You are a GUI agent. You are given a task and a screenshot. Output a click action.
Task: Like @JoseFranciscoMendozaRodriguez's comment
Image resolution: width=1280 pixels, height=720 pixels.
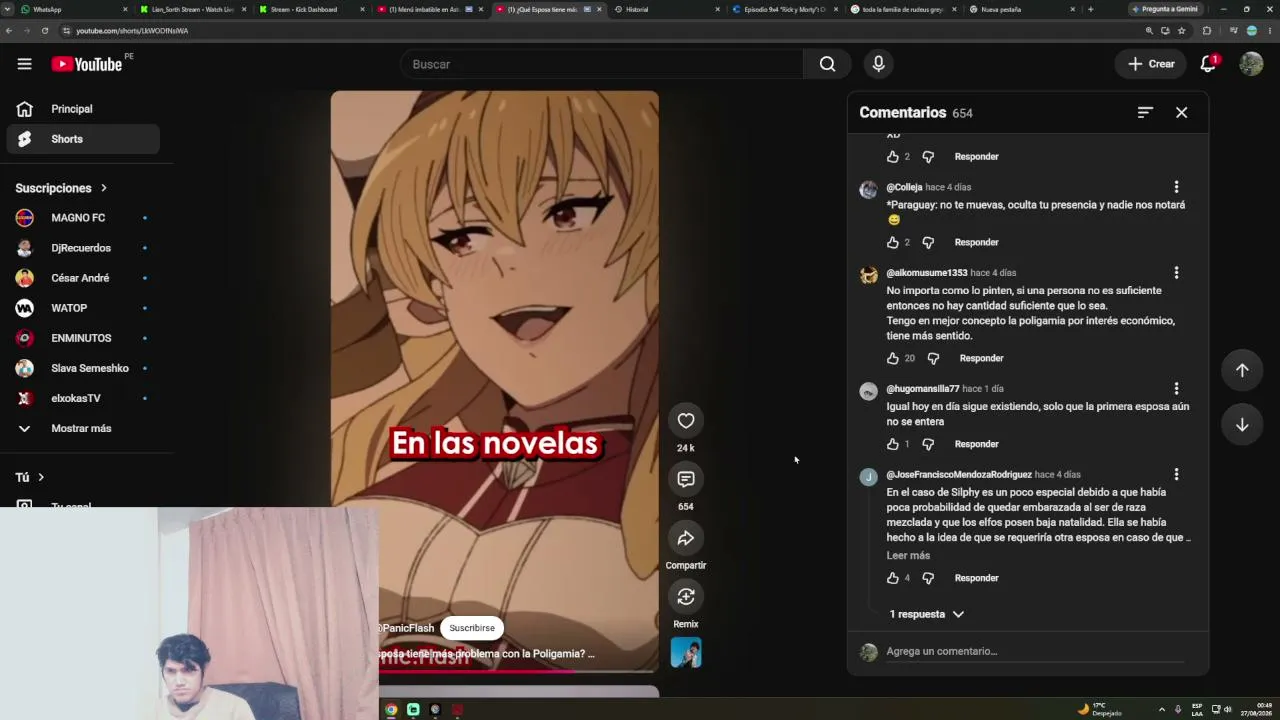[893, 578]
